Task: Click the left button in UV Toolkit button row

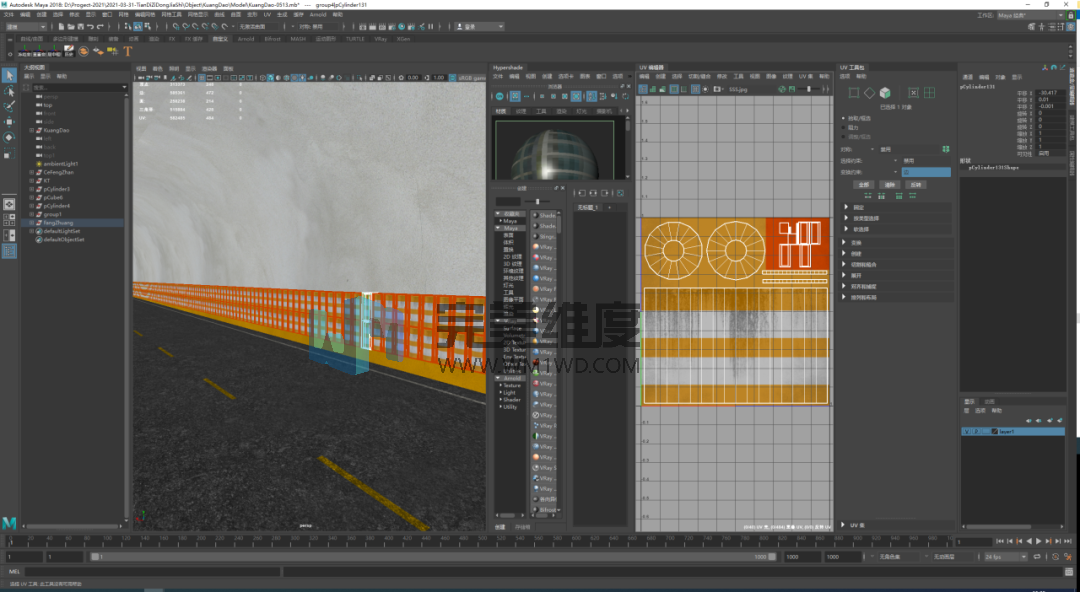Action: click(864, 185)
